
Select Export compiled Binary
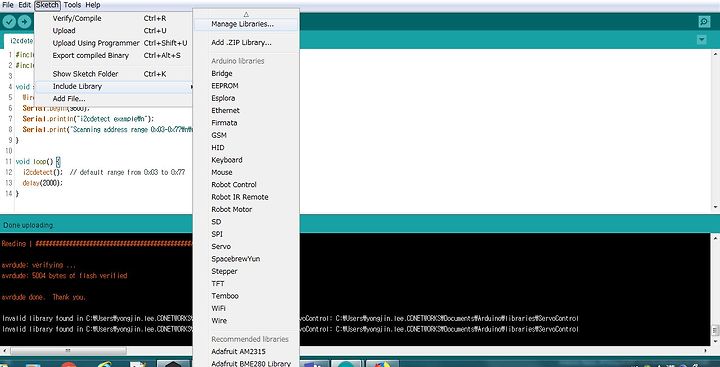tap(113, 56)
